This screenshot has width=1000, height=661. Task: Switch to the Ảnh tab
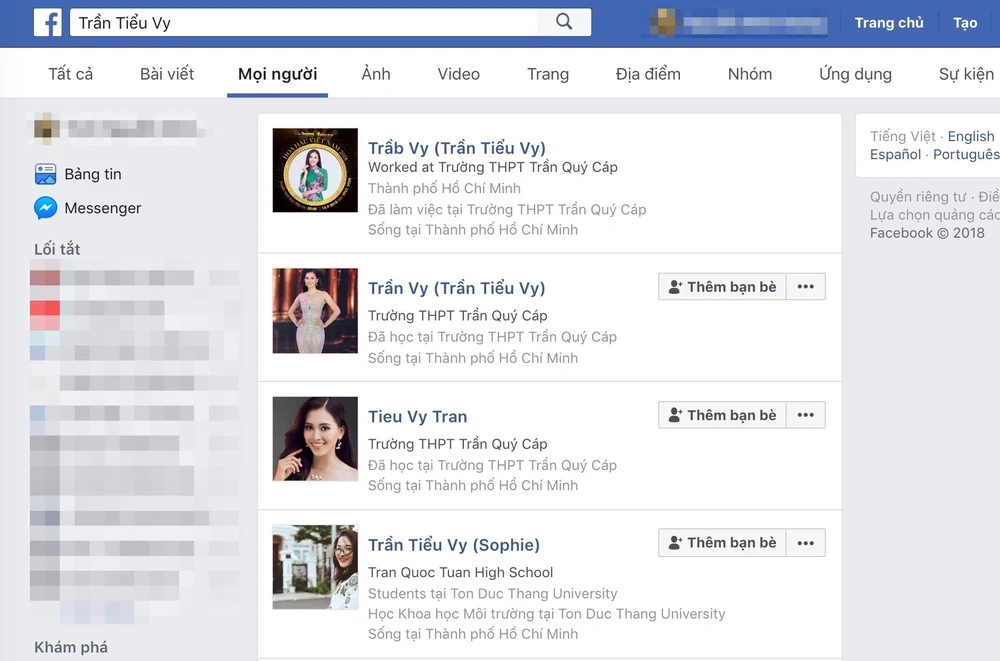[376, 74]
